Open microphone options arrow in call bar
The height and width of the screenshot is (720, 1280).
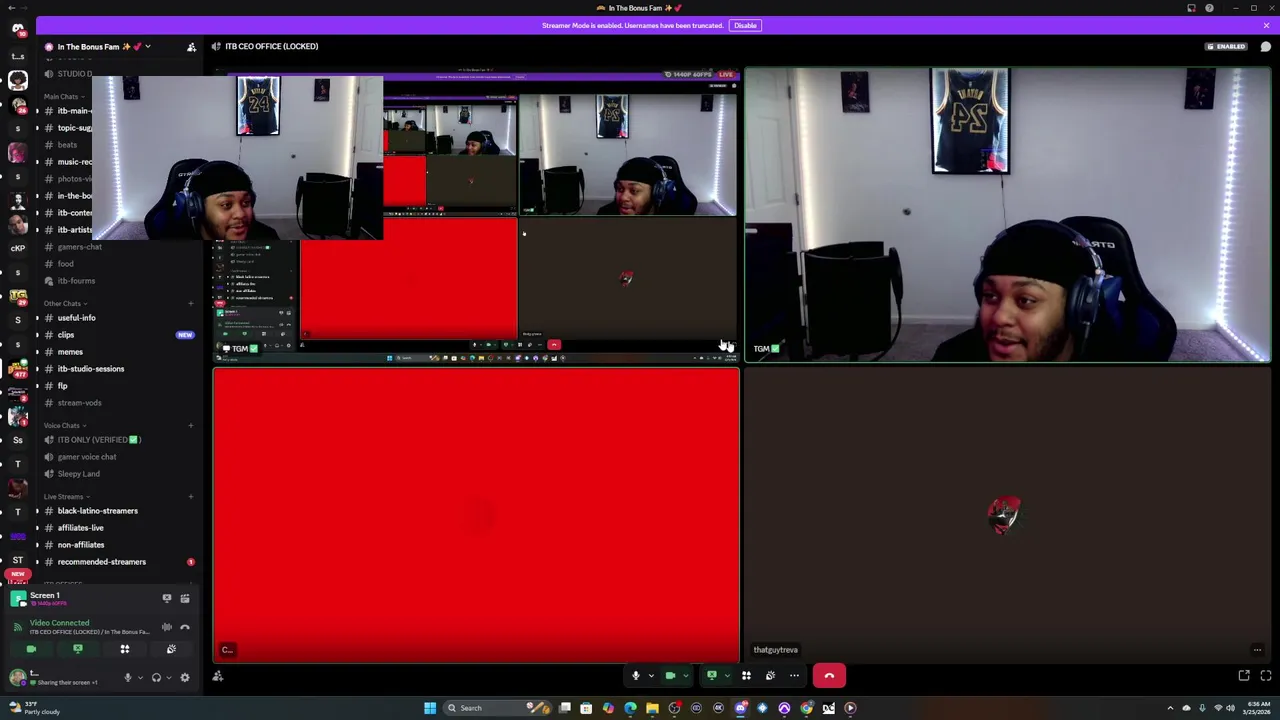click(x=651, y=676)
